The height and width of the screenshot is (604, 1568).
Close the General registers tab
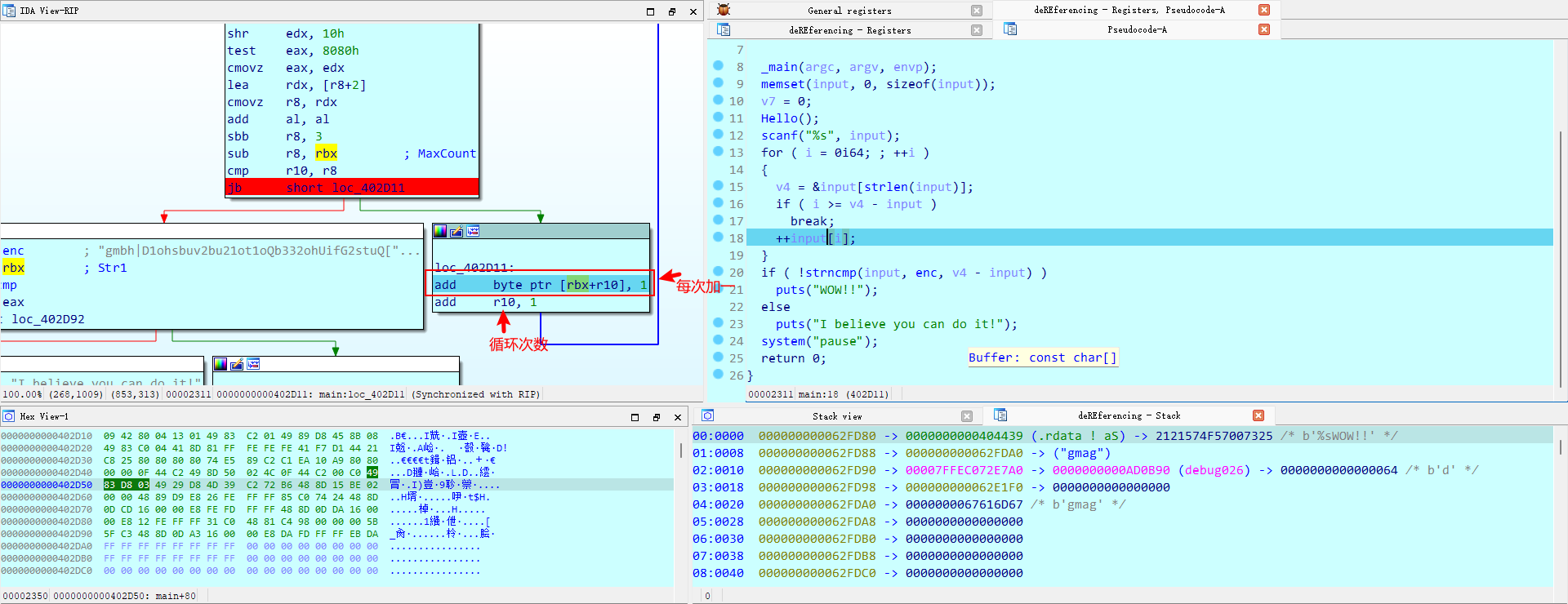tap(977, 11)
